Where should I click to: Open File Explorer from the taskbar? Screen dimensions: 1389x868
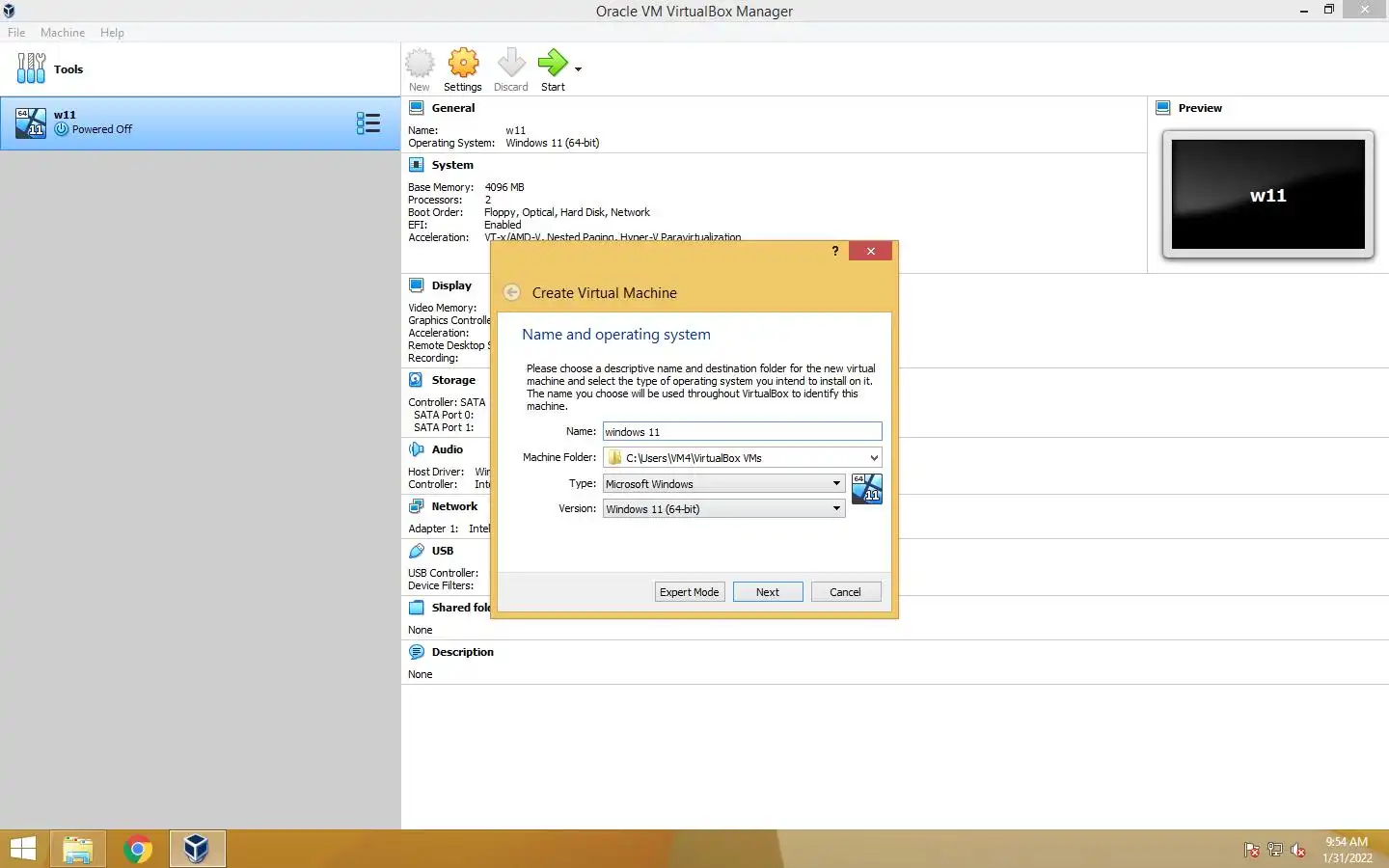point(77,849)
